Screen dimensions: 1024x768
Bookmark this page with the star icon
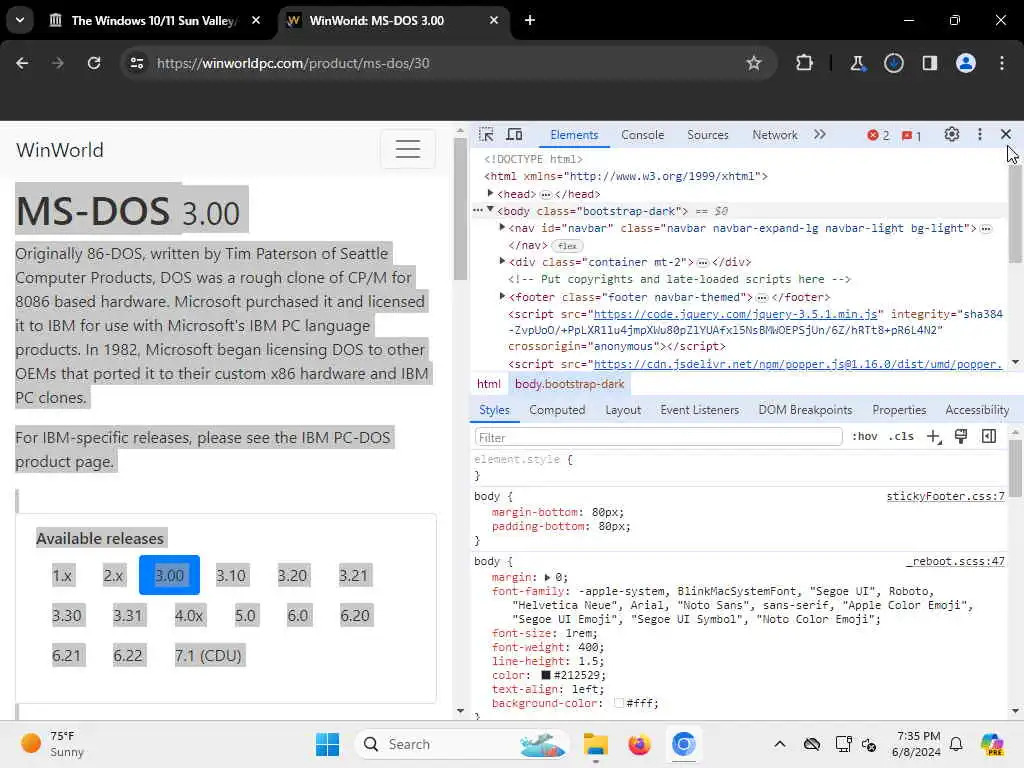click(754, 63)
